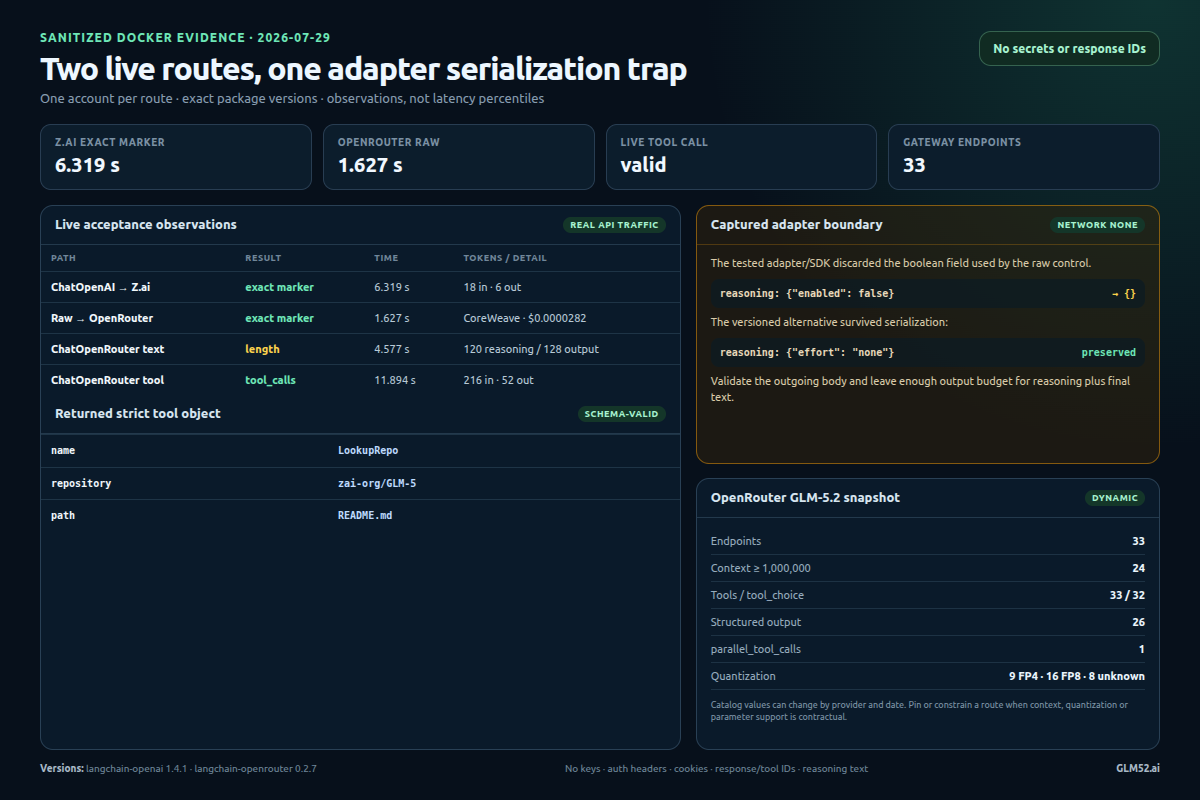Click the 'No secrets or response IDs' badge
Viewport: 1200px width, 800px height.
point(1069,48)
